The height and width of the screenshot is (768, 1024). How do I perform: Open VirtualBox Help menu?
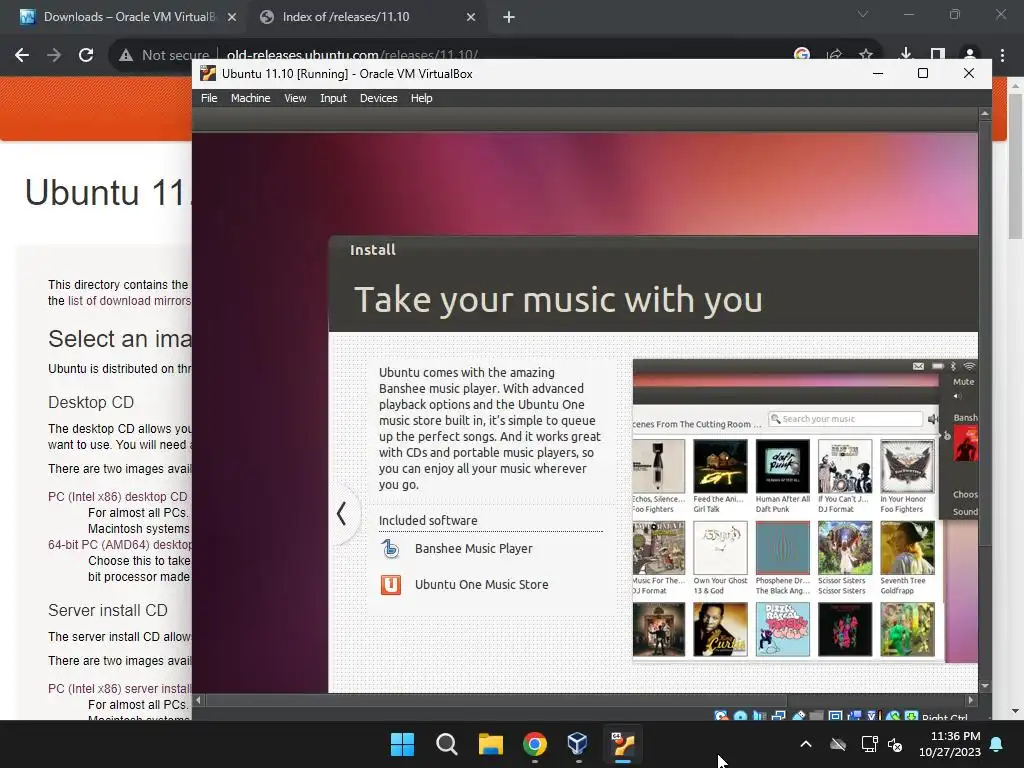(421, 98)
